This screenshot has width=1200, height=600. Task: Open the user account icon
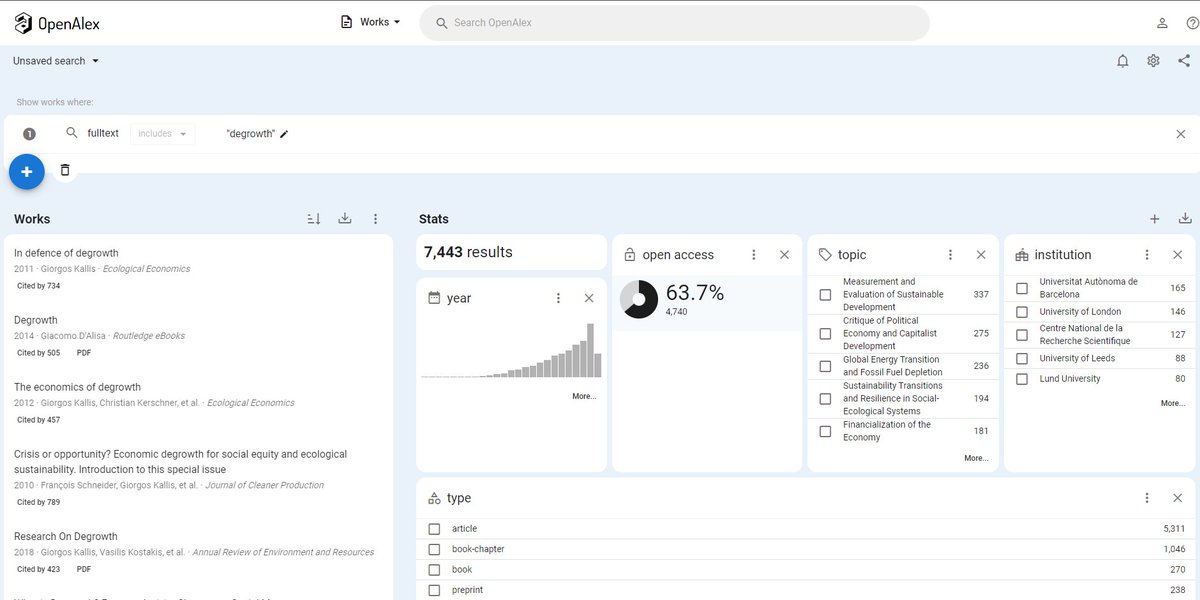[1162, 23]
